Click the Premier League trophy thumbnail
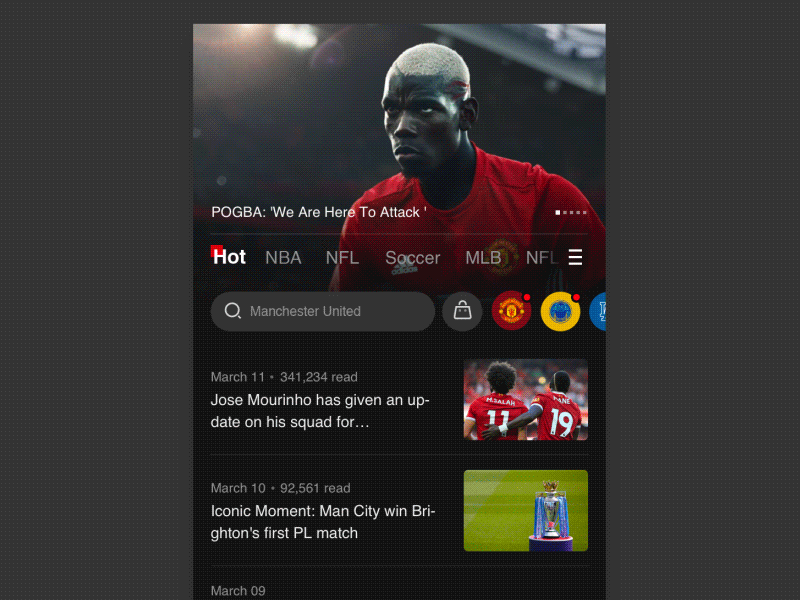 [526, 510]
